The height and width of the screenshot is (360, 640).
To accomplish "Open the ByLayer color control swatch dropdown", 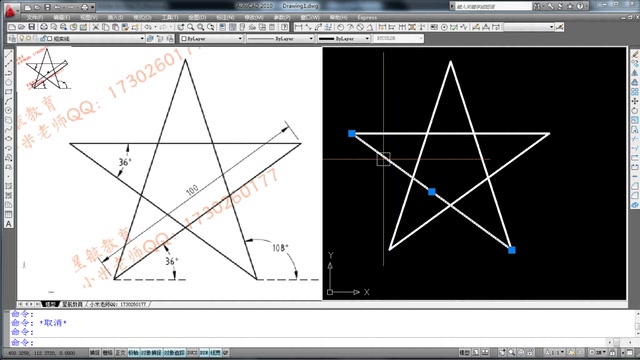I will pyautogui.click(x=211, y=38).
